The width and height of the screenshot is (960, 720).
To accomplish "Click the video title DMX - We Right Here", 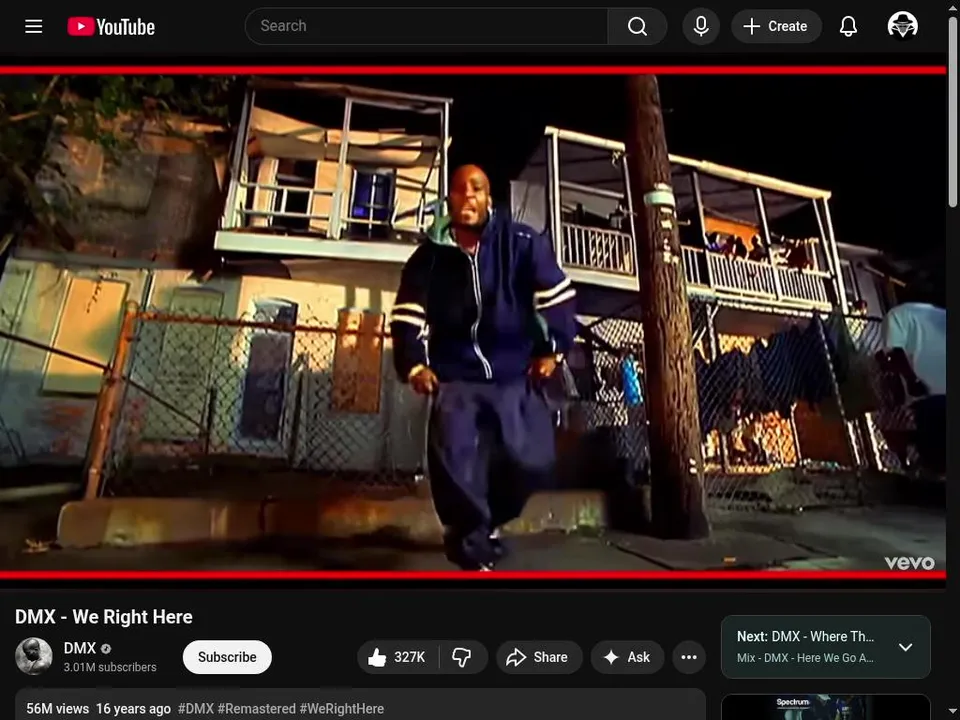I will tap(103, 617).
